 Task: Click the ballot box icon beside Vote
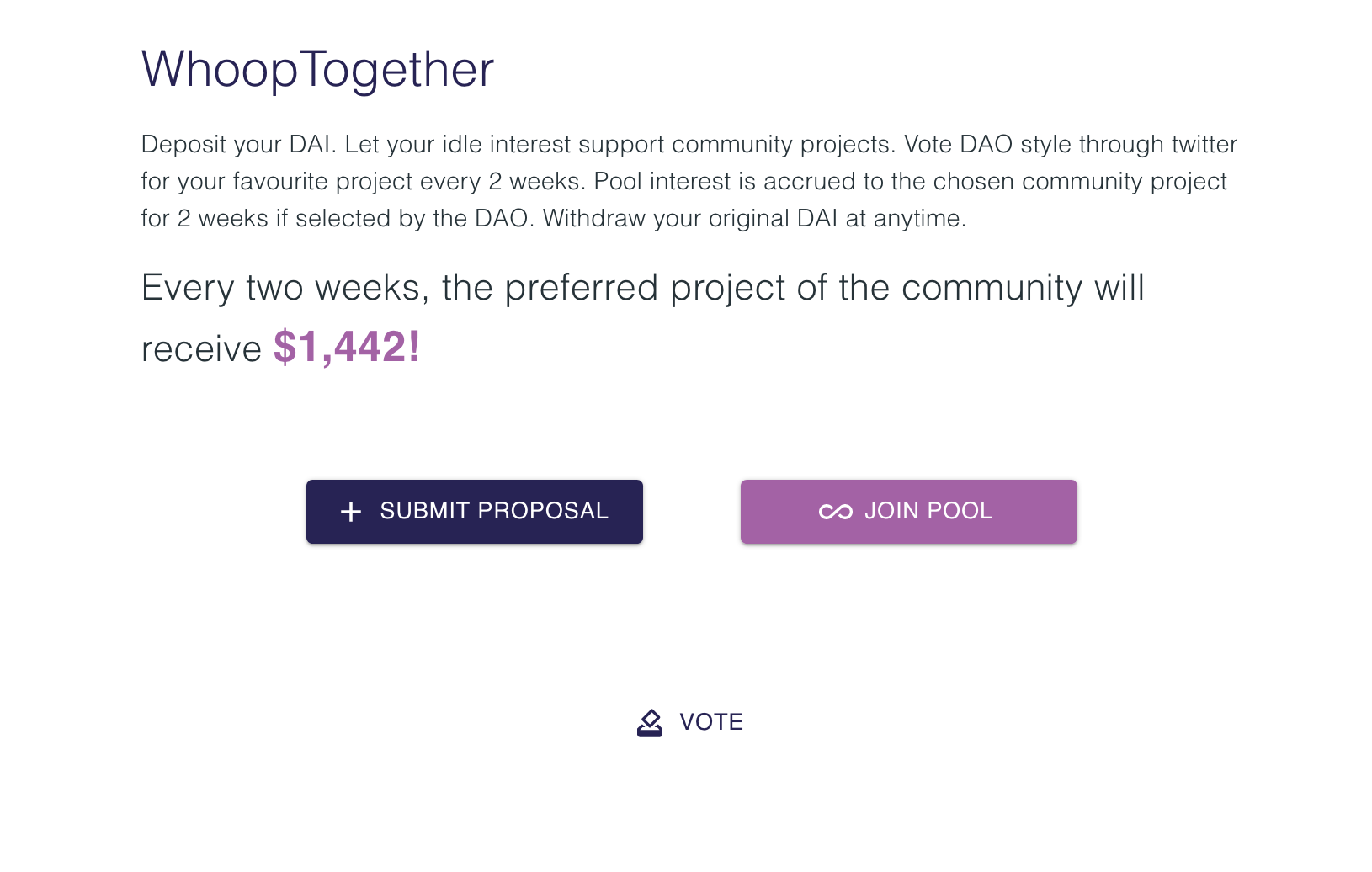(650, 722)
